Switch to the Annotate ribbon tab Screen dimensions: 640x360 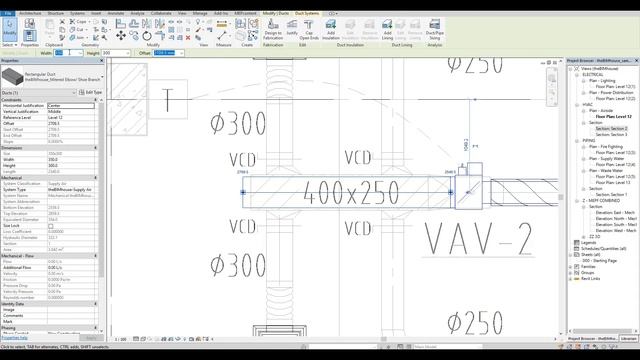pyautogui.click(x=116, y=13)
